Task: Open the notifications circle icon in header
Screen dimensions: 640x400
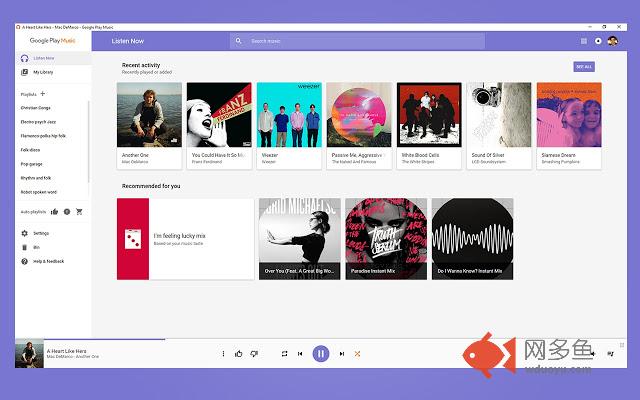Action: pyautogui.click(x=598, y=41)
